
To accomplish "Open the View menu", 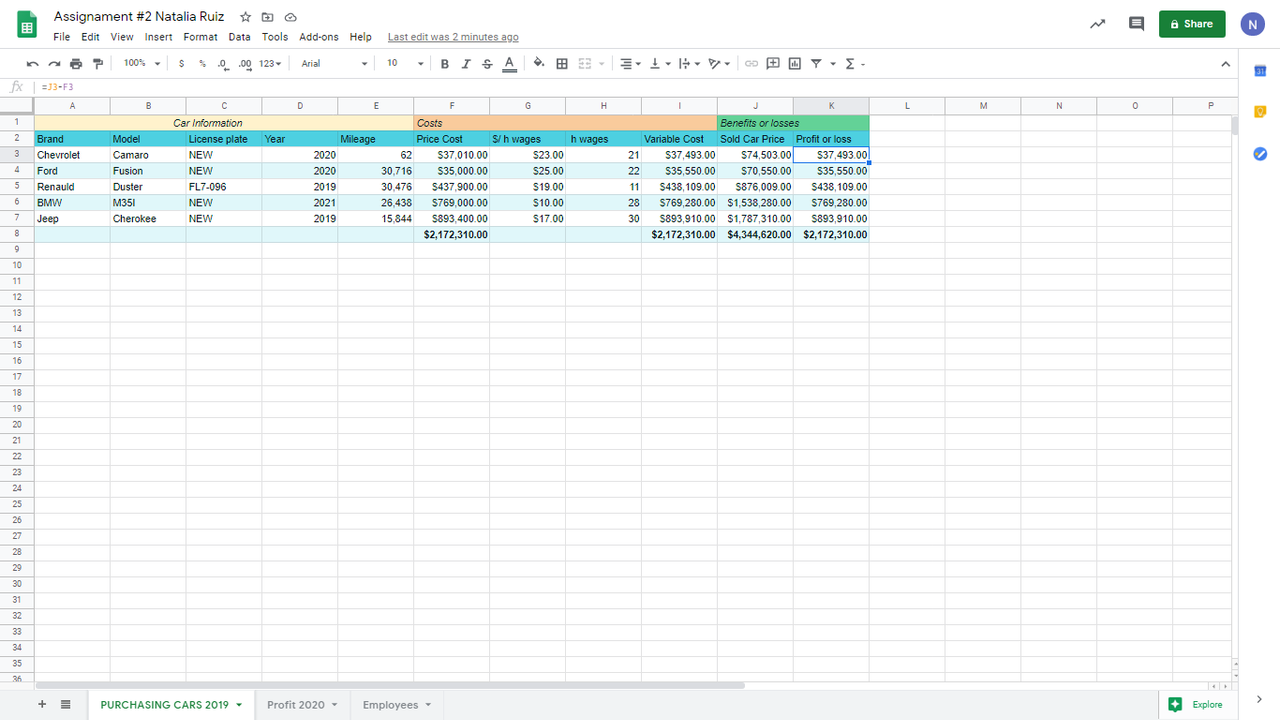I will [122, 37].
